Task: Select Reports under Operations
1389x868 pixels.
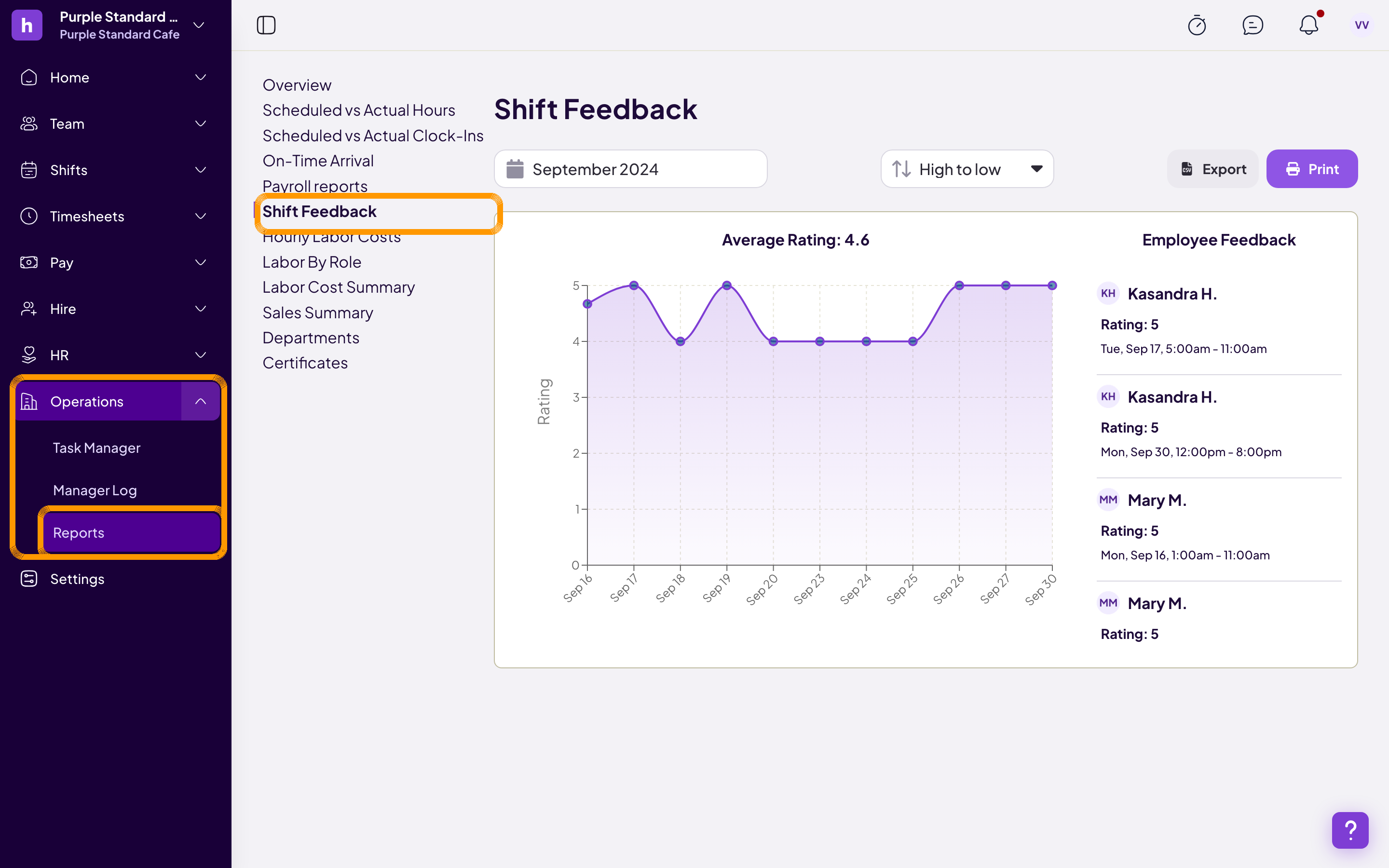Action: pos(132,533)
